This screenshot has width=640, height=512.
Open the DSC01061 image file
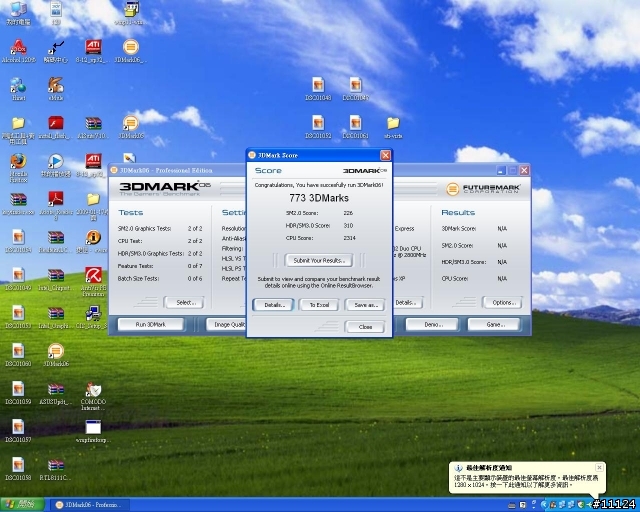(356, 127)
